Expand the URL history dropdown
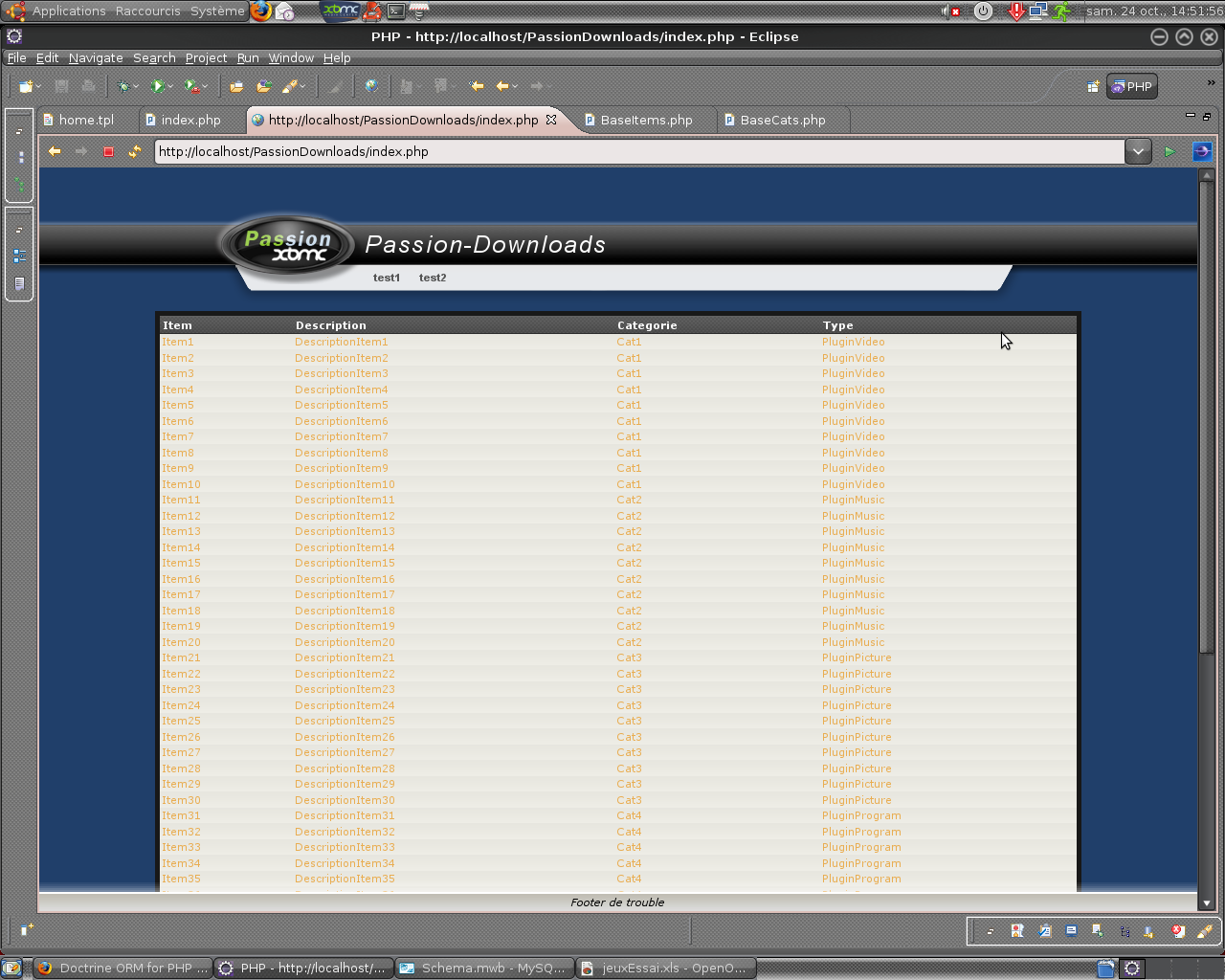 coord(1138,151)
